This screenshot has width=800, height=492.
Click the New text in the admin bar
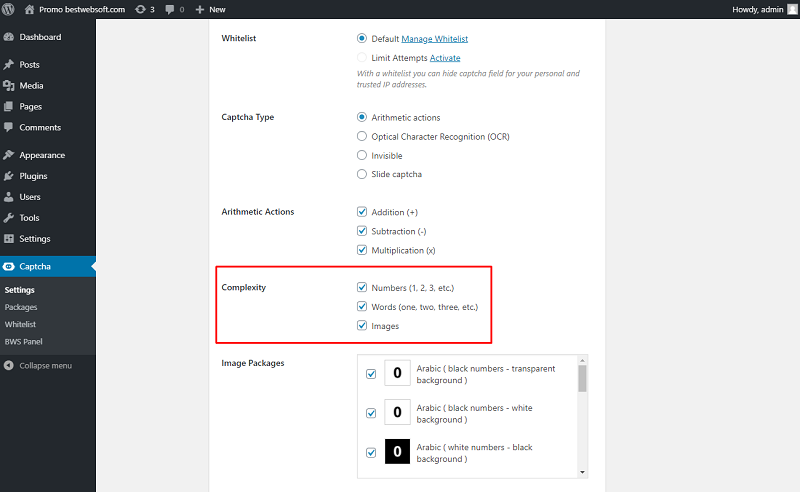pos(217,9)
